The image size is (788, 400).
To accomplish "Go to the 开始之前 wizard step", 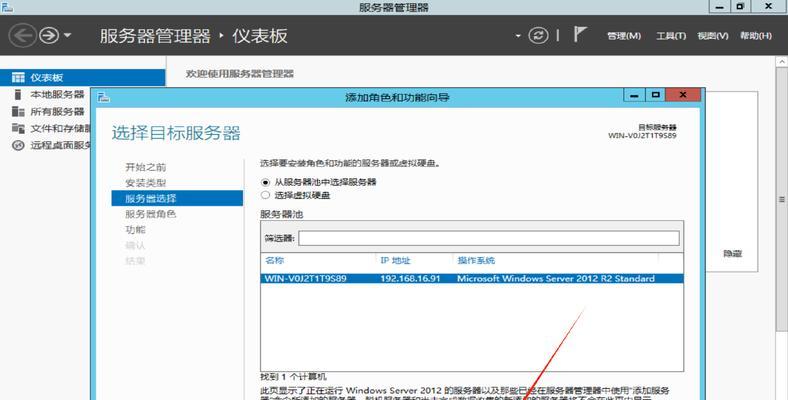I will tap(146, 167).
